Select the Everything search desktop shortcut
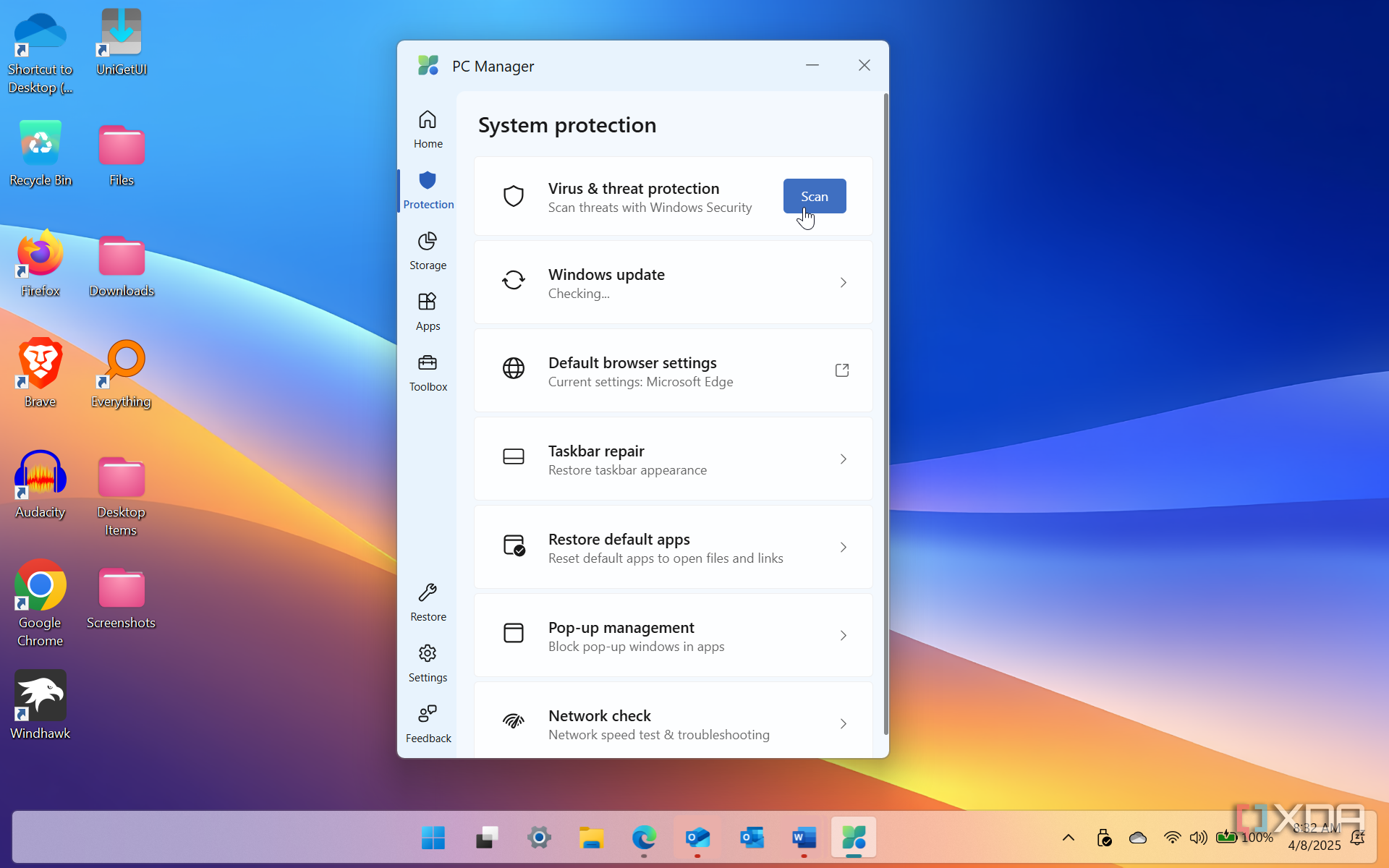 pyautogui.click(x=122, y=374)
